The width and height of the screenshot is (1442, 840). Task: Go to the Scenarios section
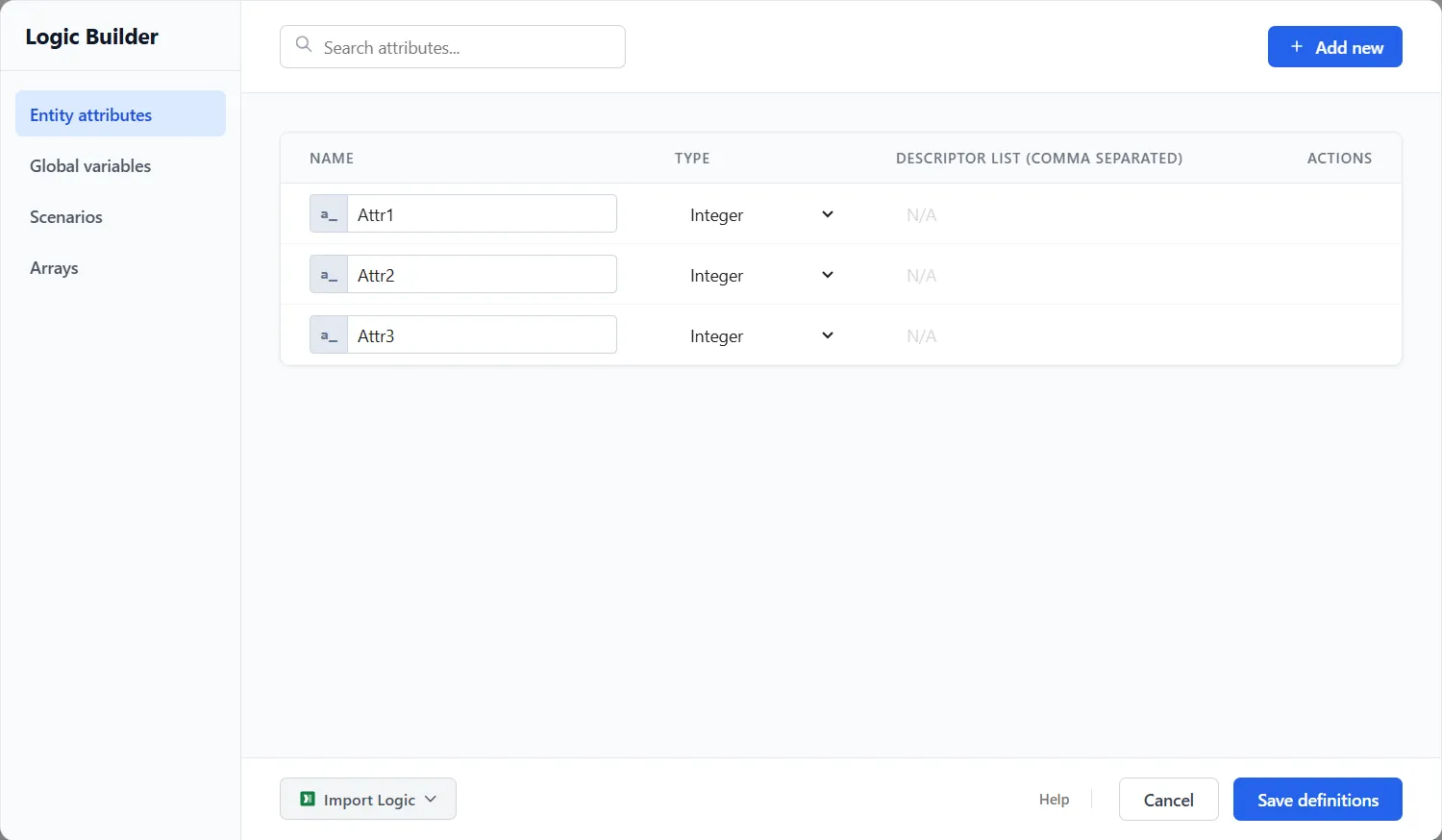pos(120,216)
